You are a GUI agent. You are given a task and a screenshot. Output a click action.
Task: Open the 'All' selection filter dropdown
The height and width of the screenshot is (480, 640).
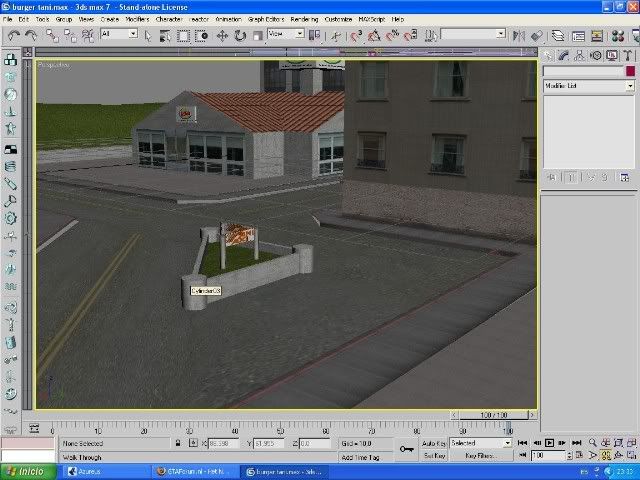tap(133, 34)
